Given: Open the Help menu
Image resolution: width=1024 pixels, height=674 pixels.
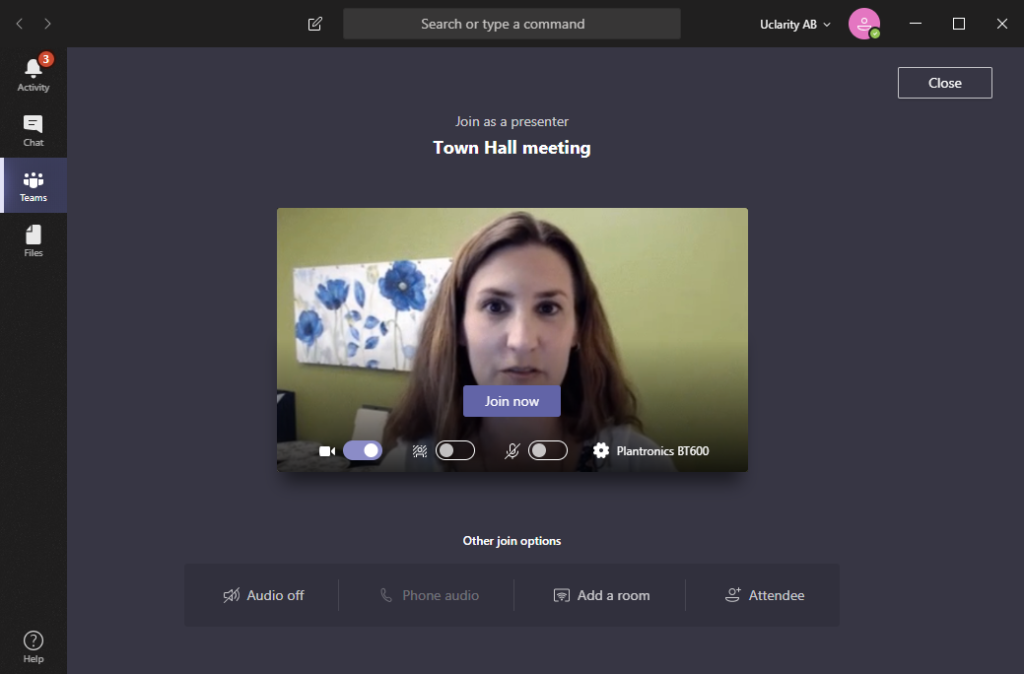Looking at the screenshot, I should [33, 647].
